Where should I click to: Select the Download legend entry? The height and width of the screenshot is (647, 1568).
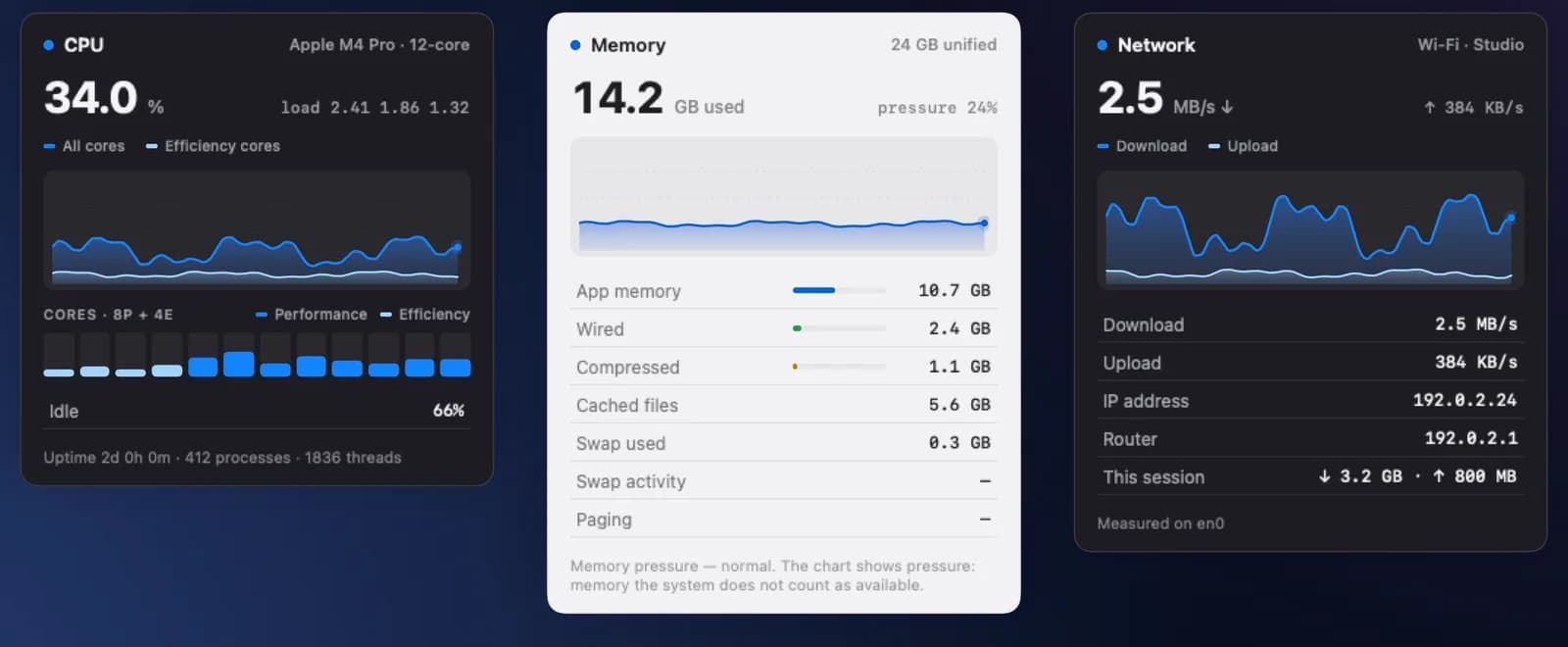[x=1142, y=146]
